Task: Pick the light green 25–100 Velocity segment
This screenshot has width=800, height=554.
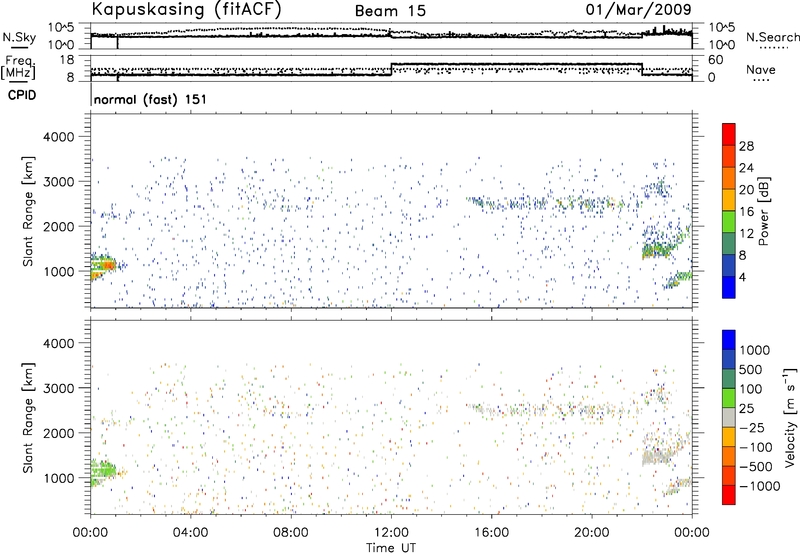Action: coord(729,398)
